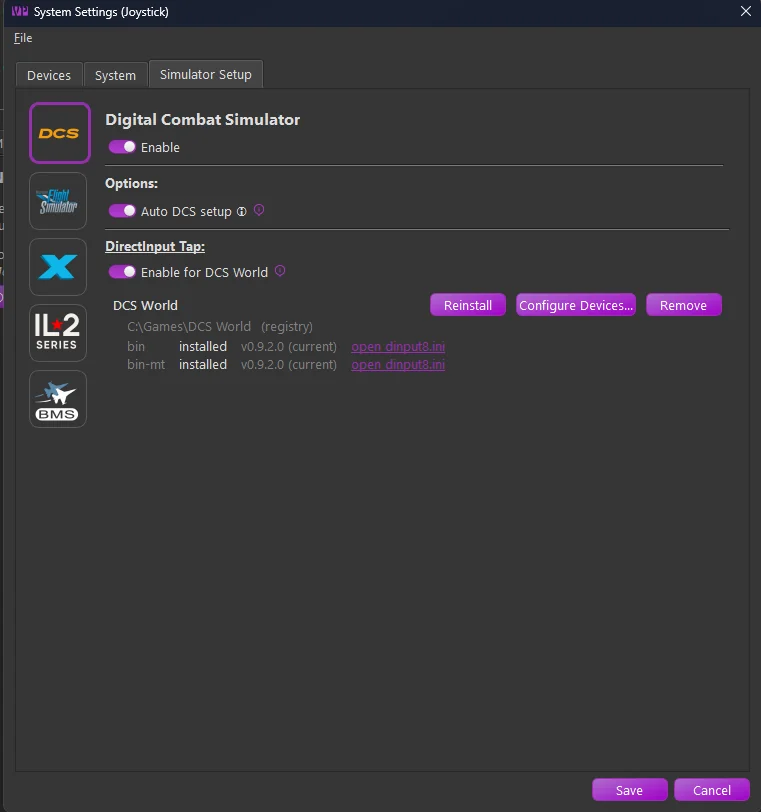
Task: Cancel the settings dialog
Action: [712, 790]
